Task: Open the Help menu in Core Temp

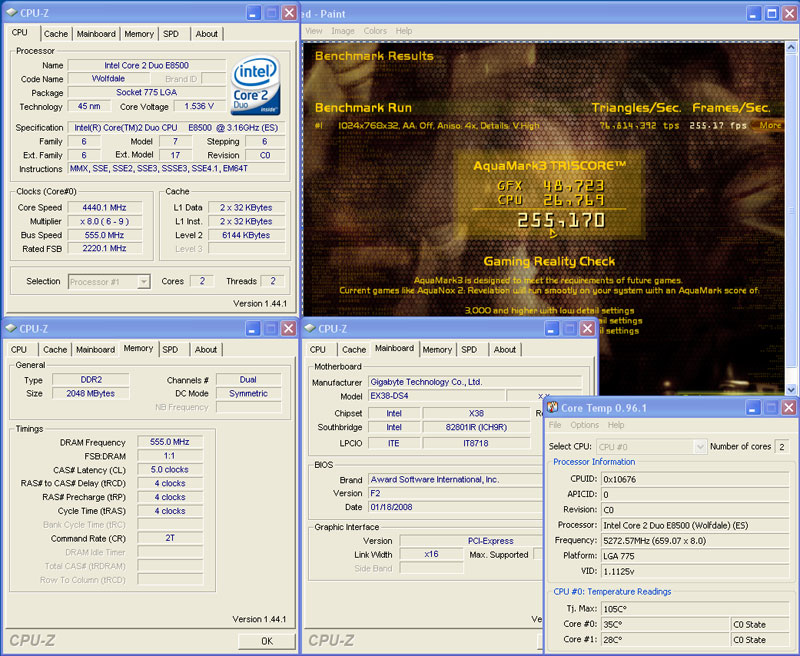Action: tap(616, 425)
